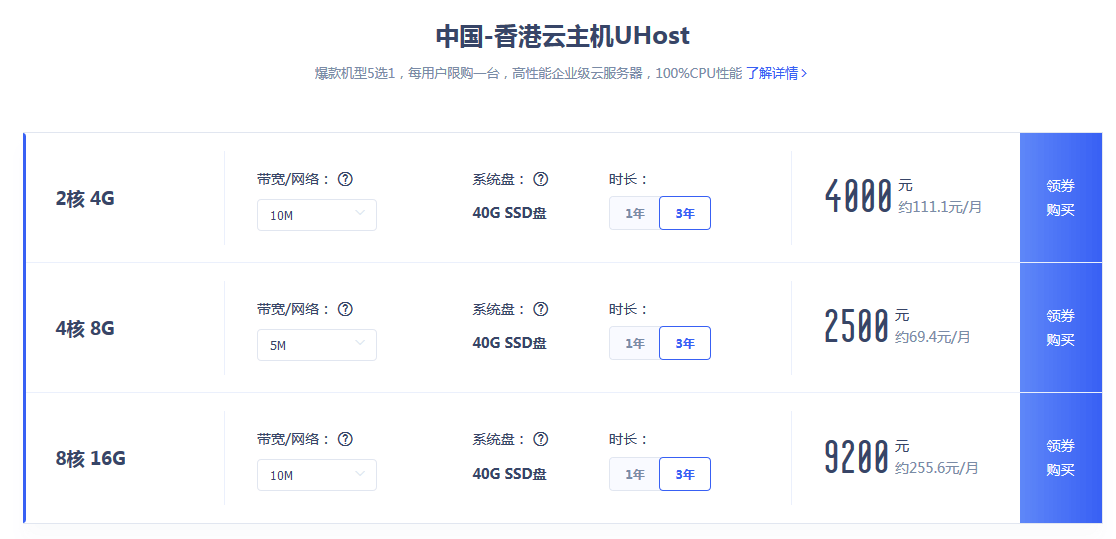Choose 1年 duration for 4核 8G plan
Screen dimensions: 1116x539
[635, 343]
